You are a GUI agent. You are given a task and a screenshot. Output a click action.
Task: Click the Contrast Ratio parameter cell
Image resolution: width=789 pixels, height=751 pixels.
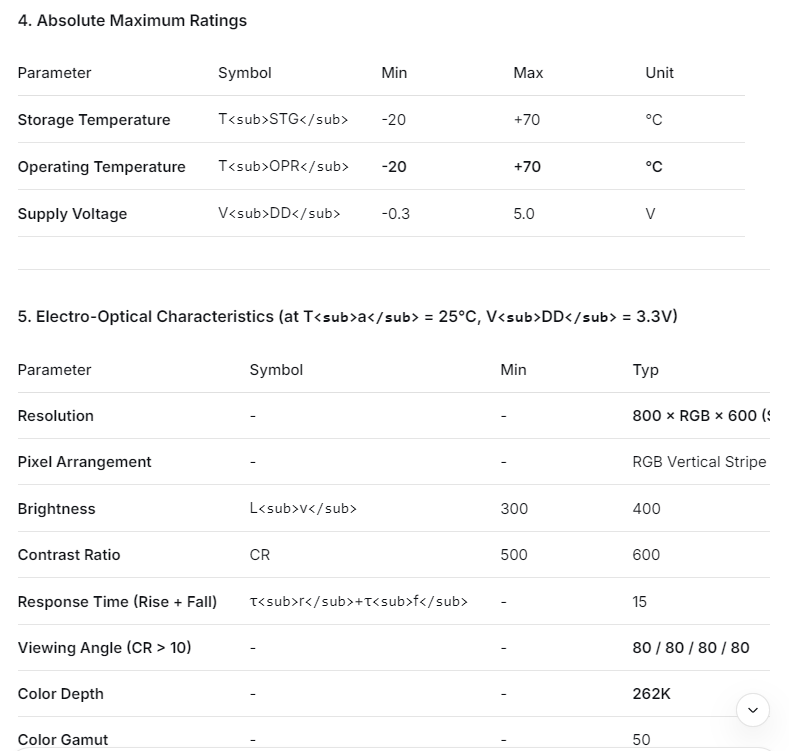click(69, 555)
